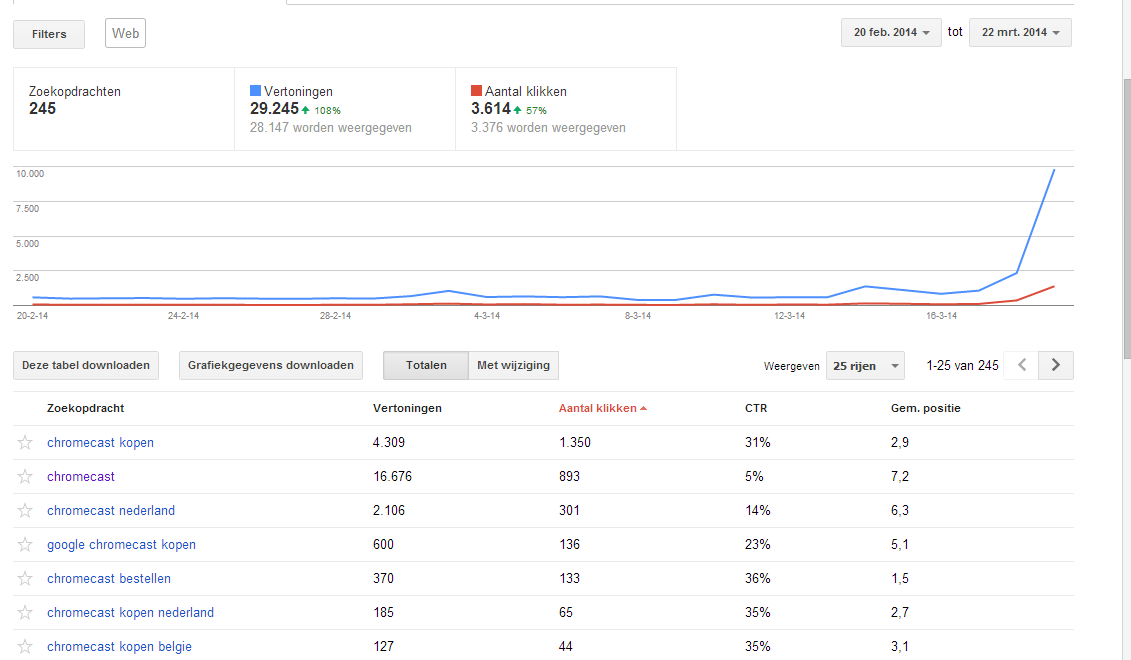Click impressions value 16.676
This screenshot has width=1131, height=660.
[392, 476]
